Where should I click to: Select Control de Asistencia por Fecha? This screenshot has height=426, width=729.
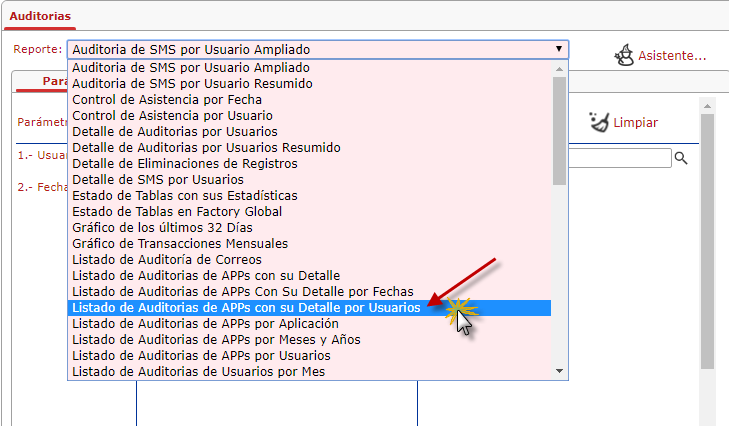point(310,100)
